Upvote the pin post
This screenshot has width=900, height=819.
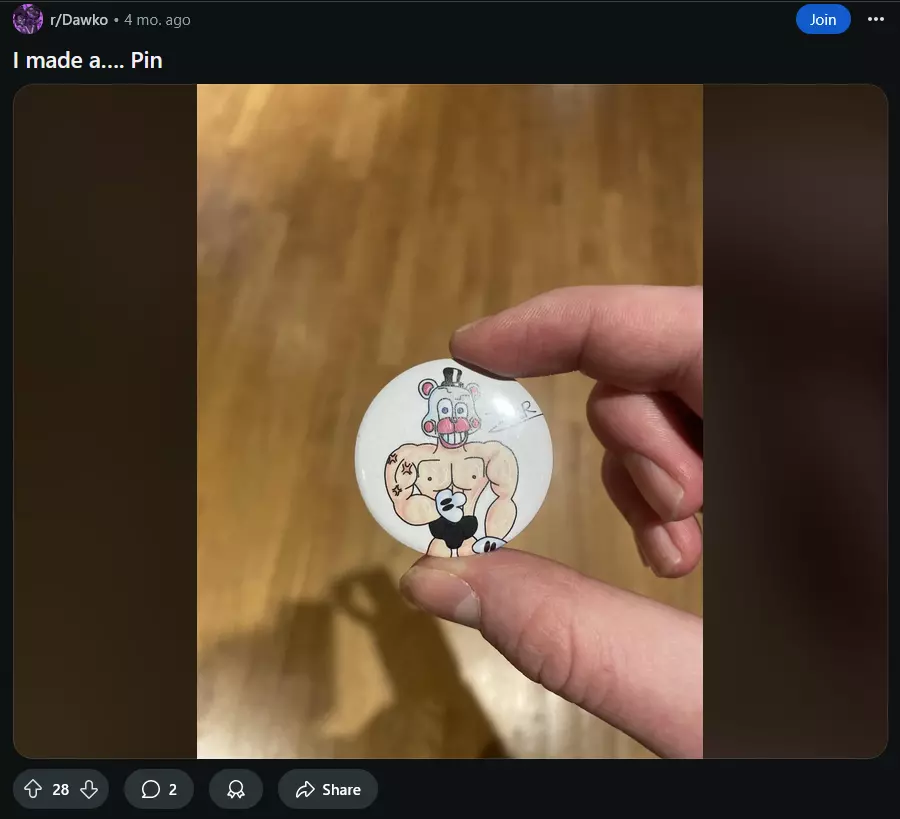click(x=33, y=789)
